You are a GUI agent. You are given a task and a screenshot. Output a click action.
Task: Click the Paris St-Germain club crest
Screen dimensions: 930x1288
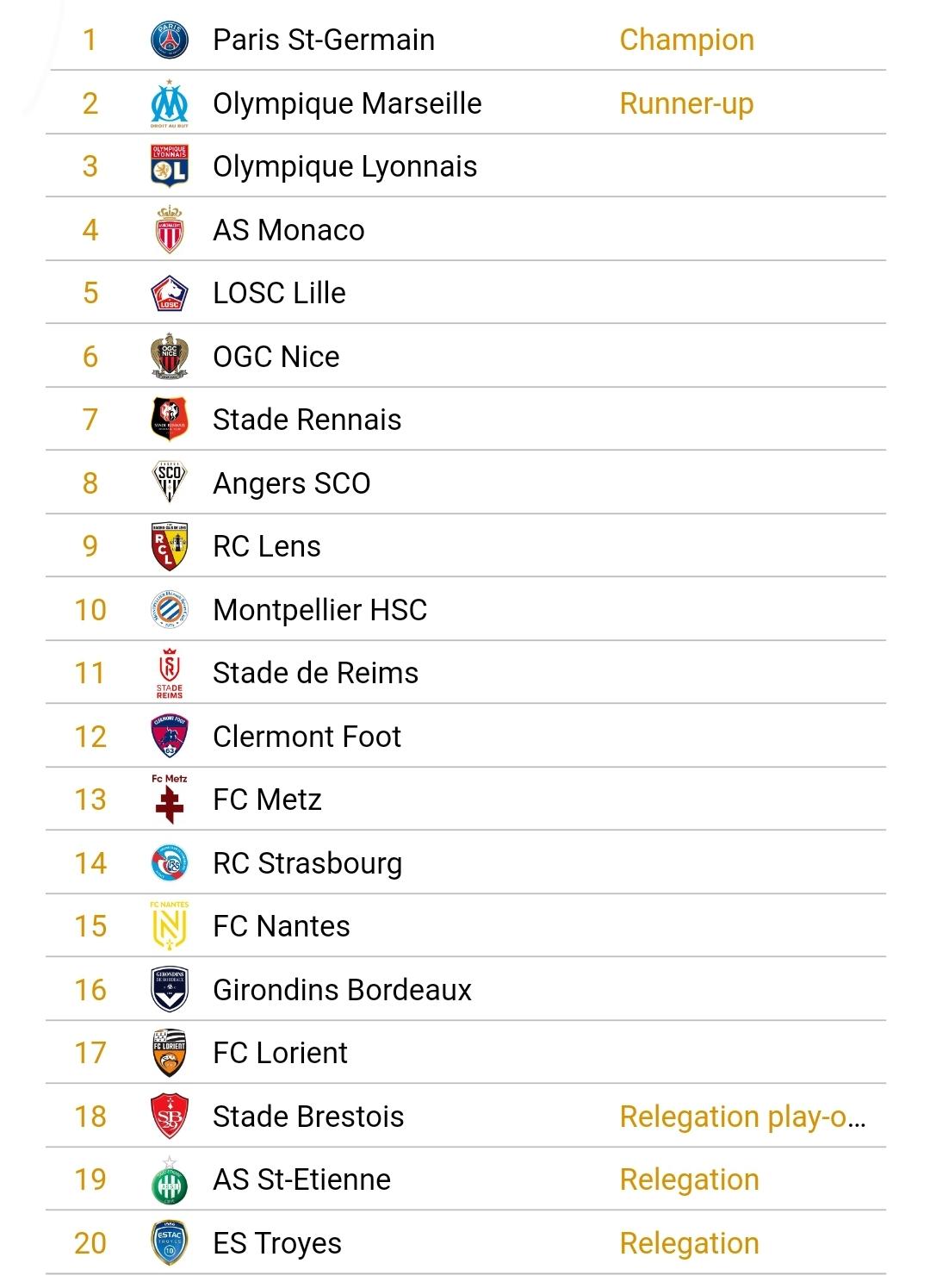pyautogui.click(x=170, y=40)
